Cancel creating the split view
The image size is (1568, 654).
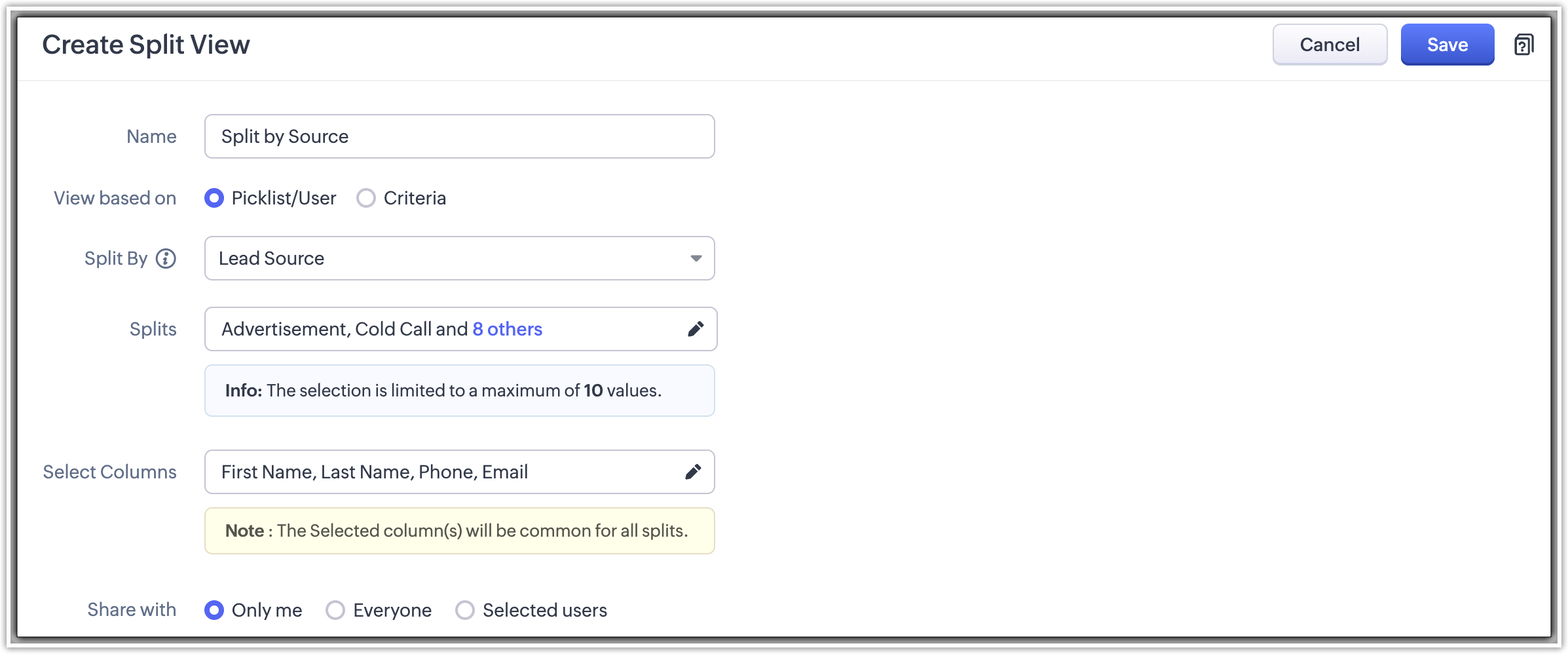[x=1330, y=45]
